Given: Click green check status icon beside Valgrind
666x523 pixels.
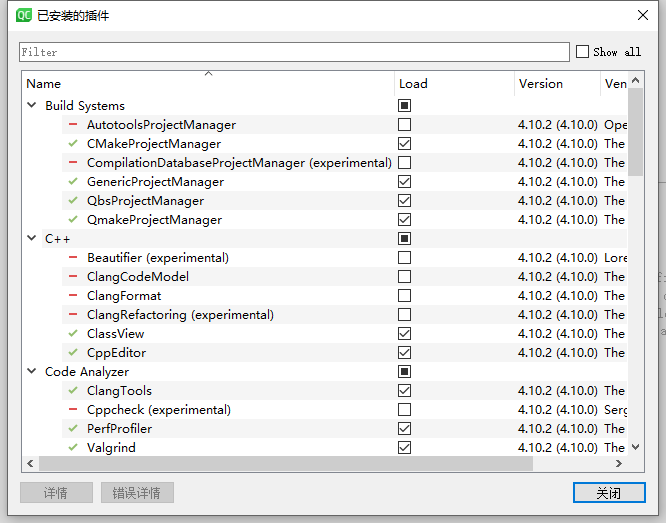Looking at the screenshot, I should 73,447.
